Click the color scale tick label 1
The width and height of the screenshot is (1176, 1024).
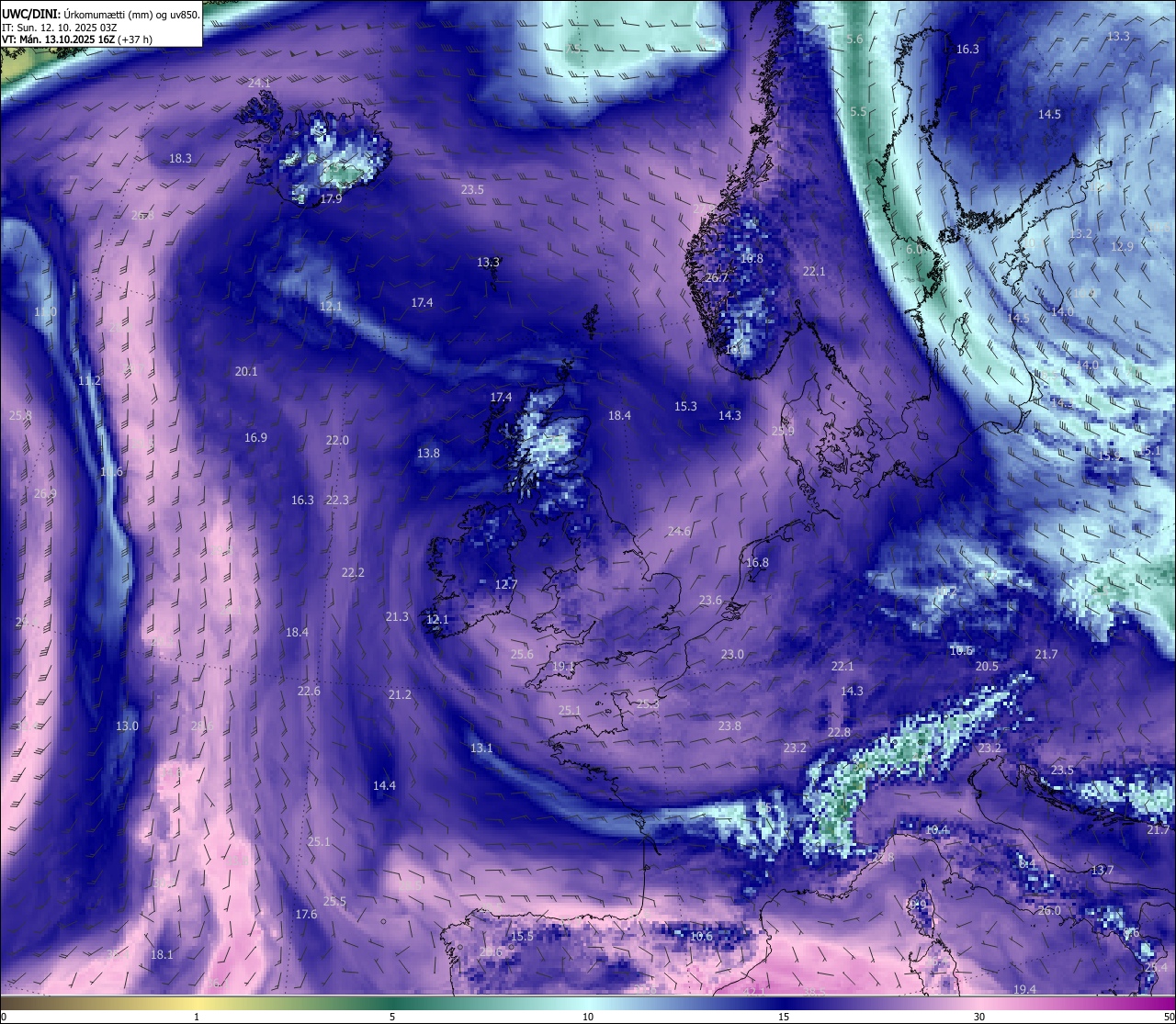tap(197, 1017)
